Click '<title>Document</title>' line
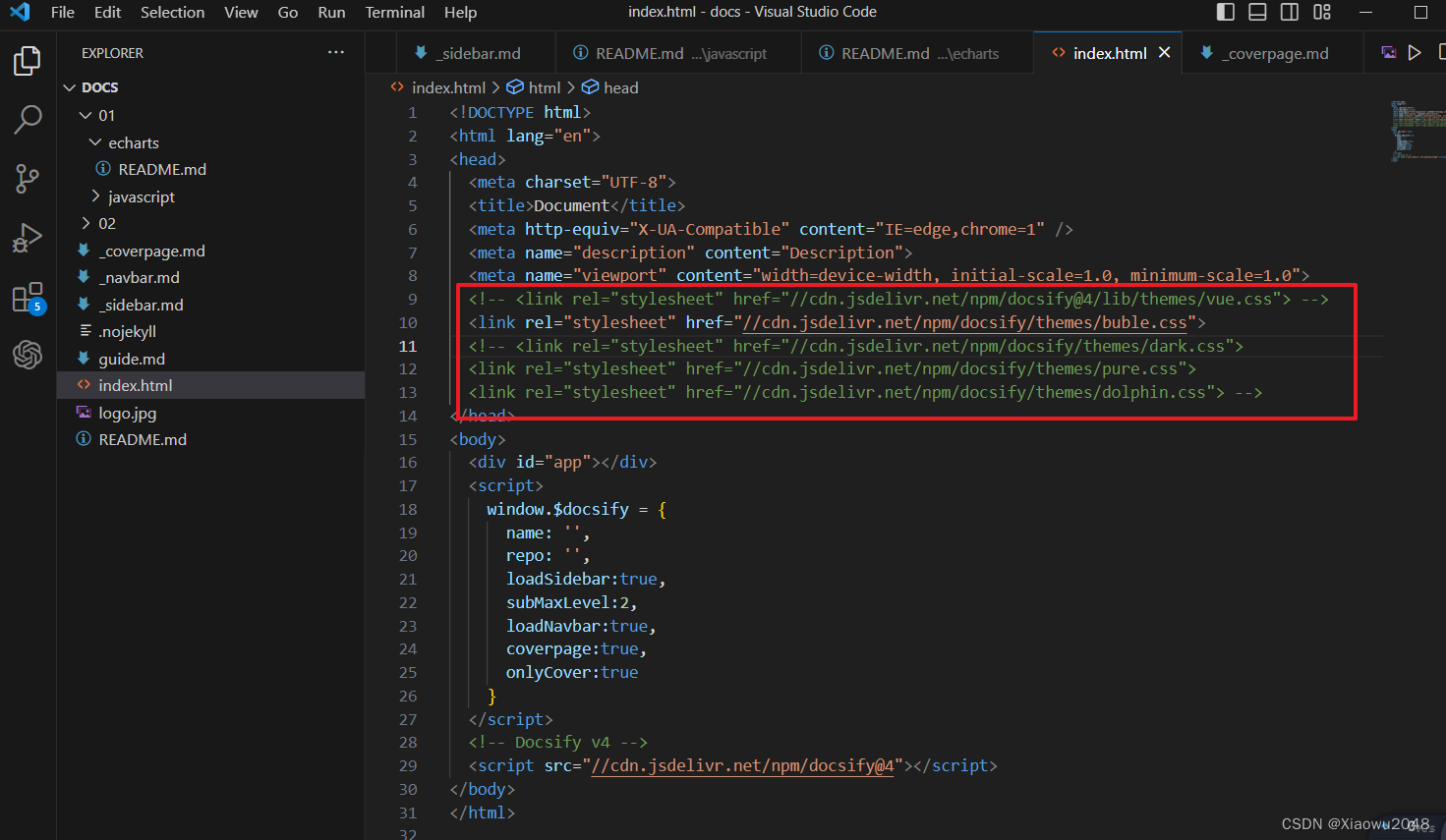 click(x=577, y=205)
